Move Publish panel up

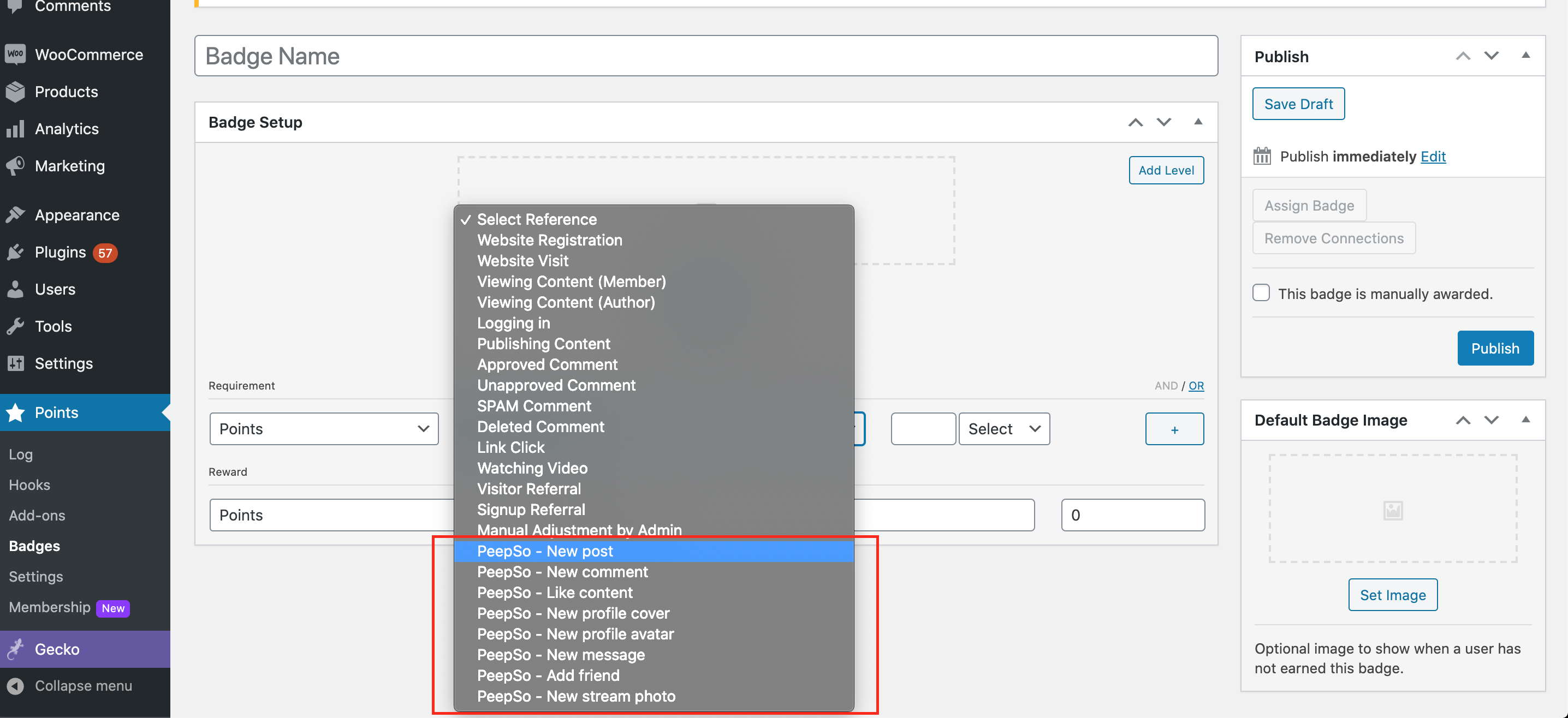1463,56
